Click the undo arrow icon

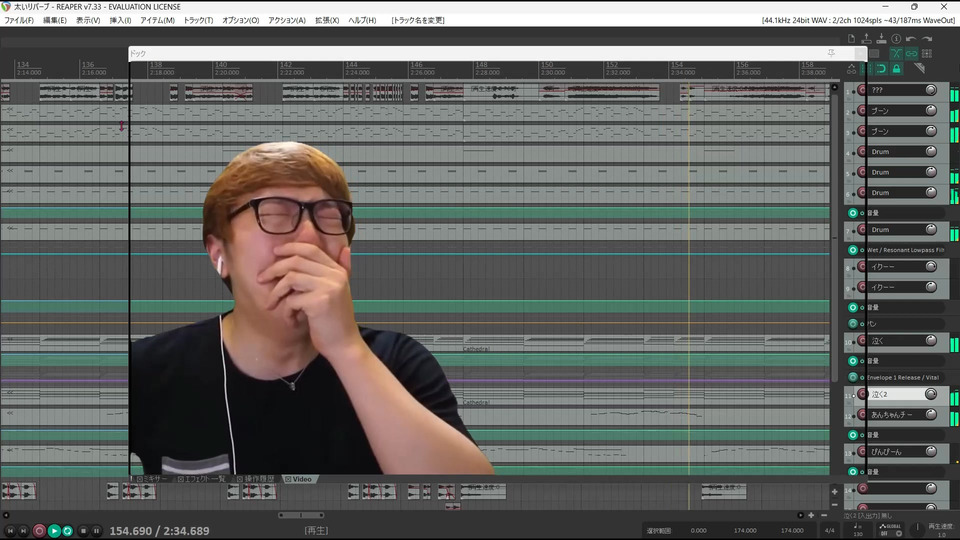[x=911, y=39]
